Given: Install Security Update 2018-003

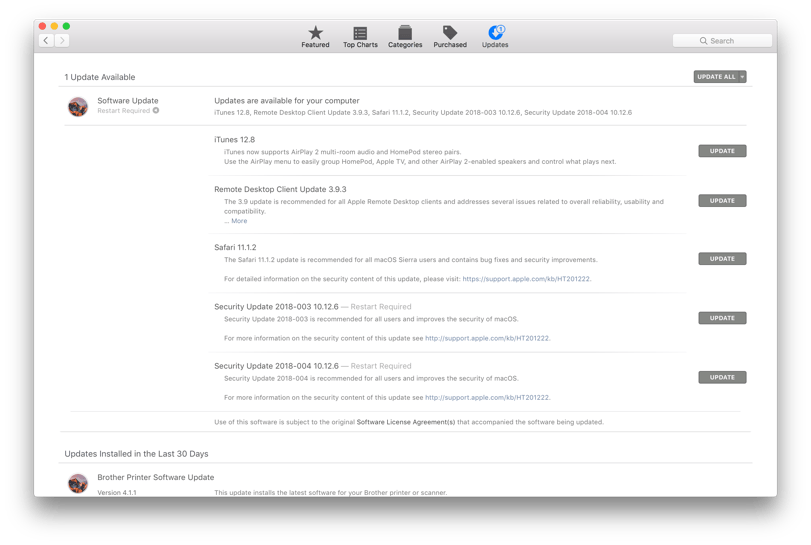Looking at the screenshot, I should [x=722, y=318].
